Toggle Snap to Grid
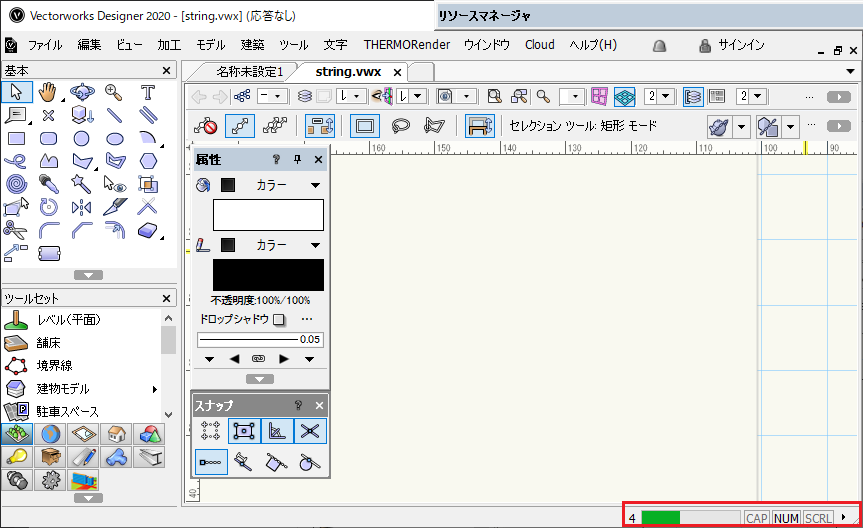Viewport: 863px width, 528px height. (x=210, y=431)
